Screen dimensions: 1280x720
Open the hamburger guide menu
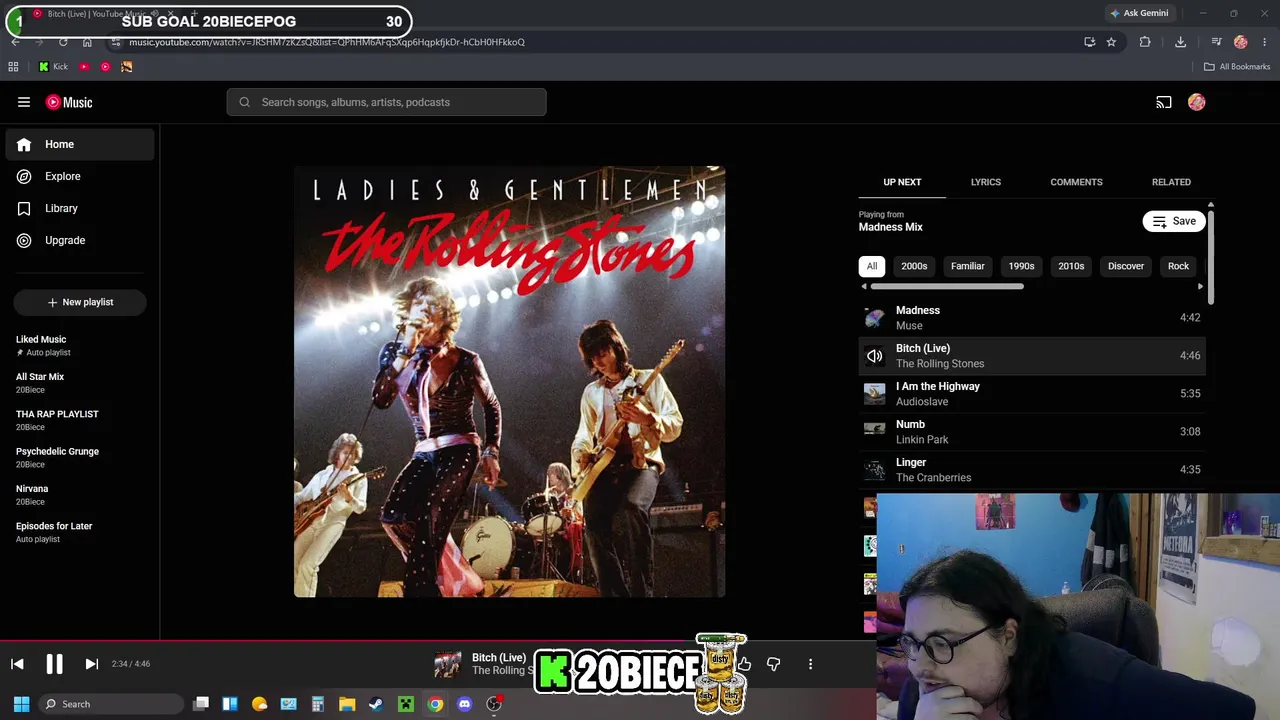tap(24, 102)
